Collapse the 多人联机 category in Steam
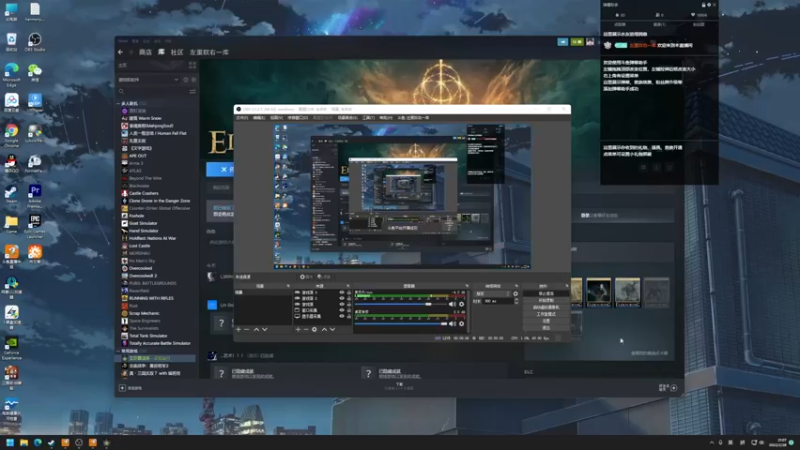The image size is (800, 450). tap(119, 104)
